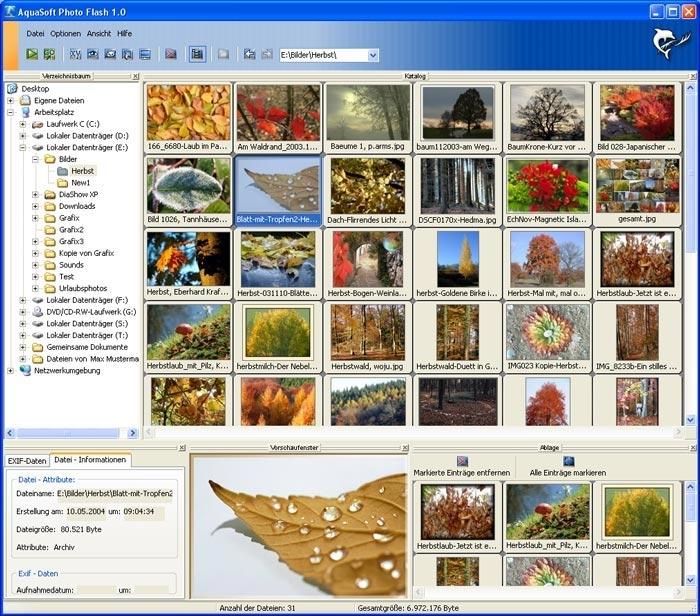Click the XY rename icon in toolbar
Screen dimensions: 700x616
click(76, 54)
